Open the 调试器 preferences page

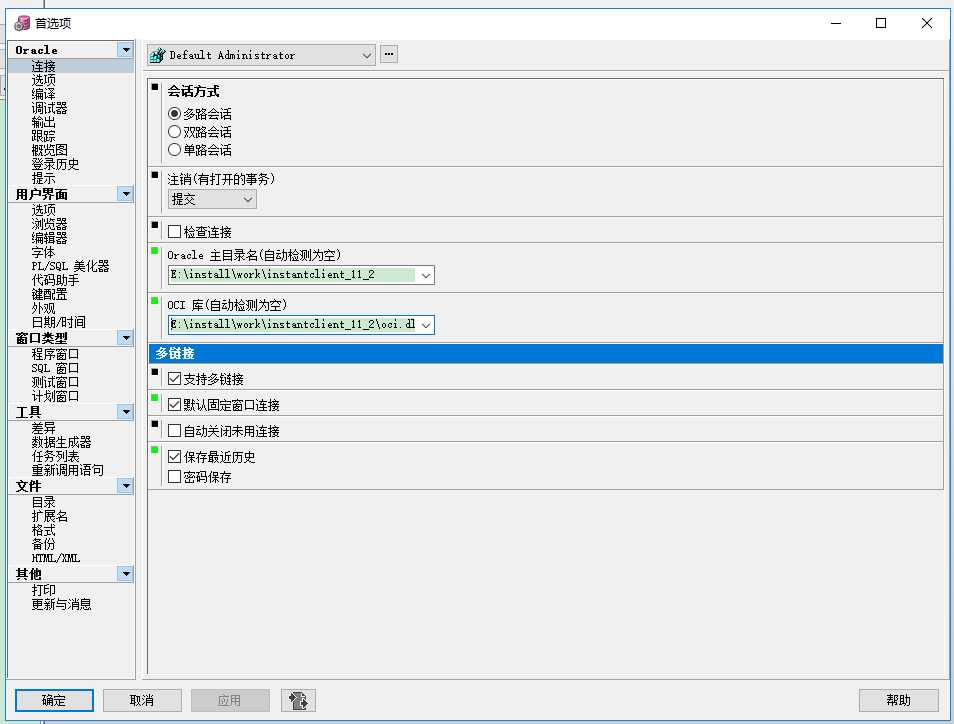click(x=49, y=108)
